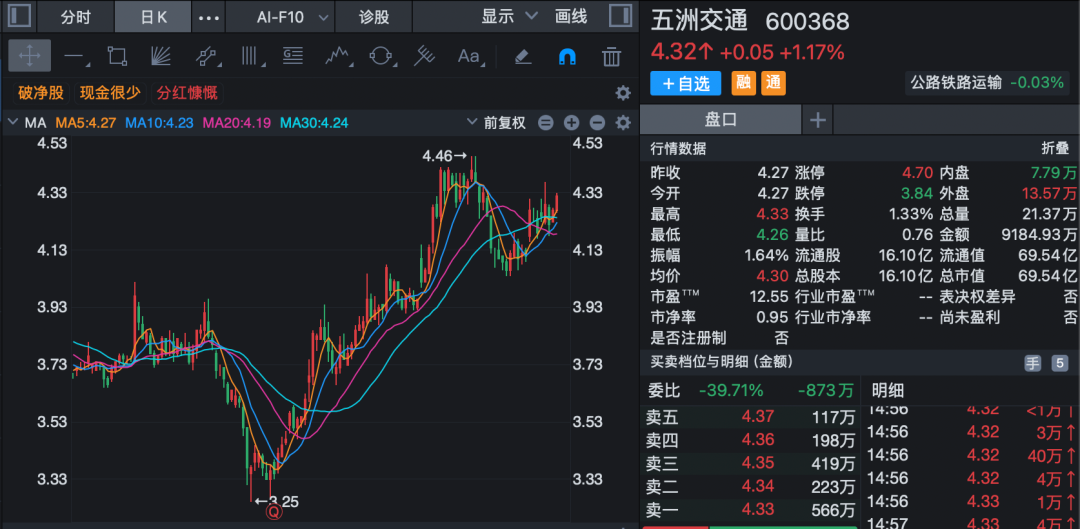Click the 手 unit toggle button
1080x529 pixels.
[1032, 363]
